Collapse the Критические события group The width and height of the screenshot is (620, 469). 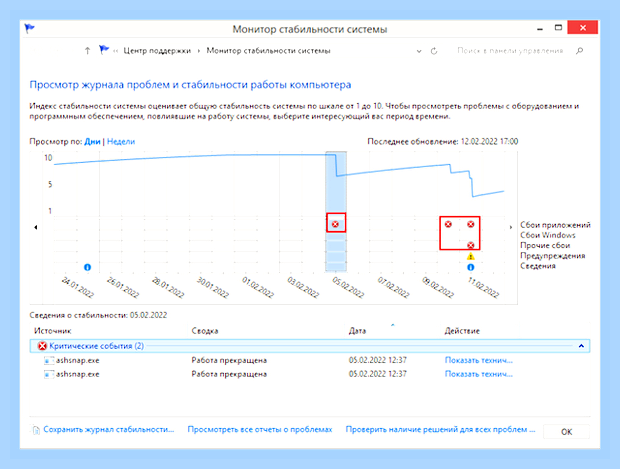tap(581, 346)
